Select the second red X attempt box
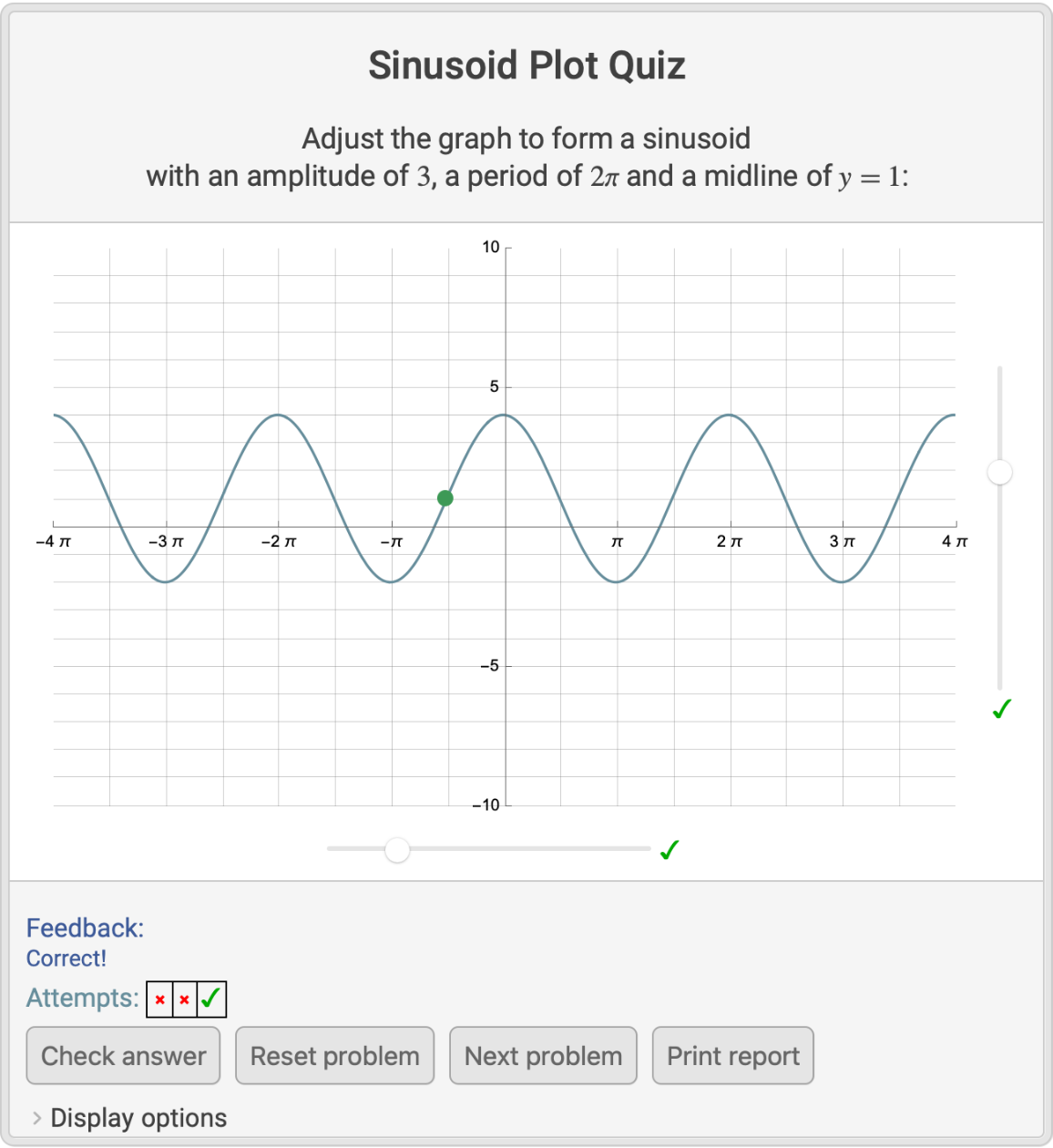The image size is (1053, 1148). [185, 999]
